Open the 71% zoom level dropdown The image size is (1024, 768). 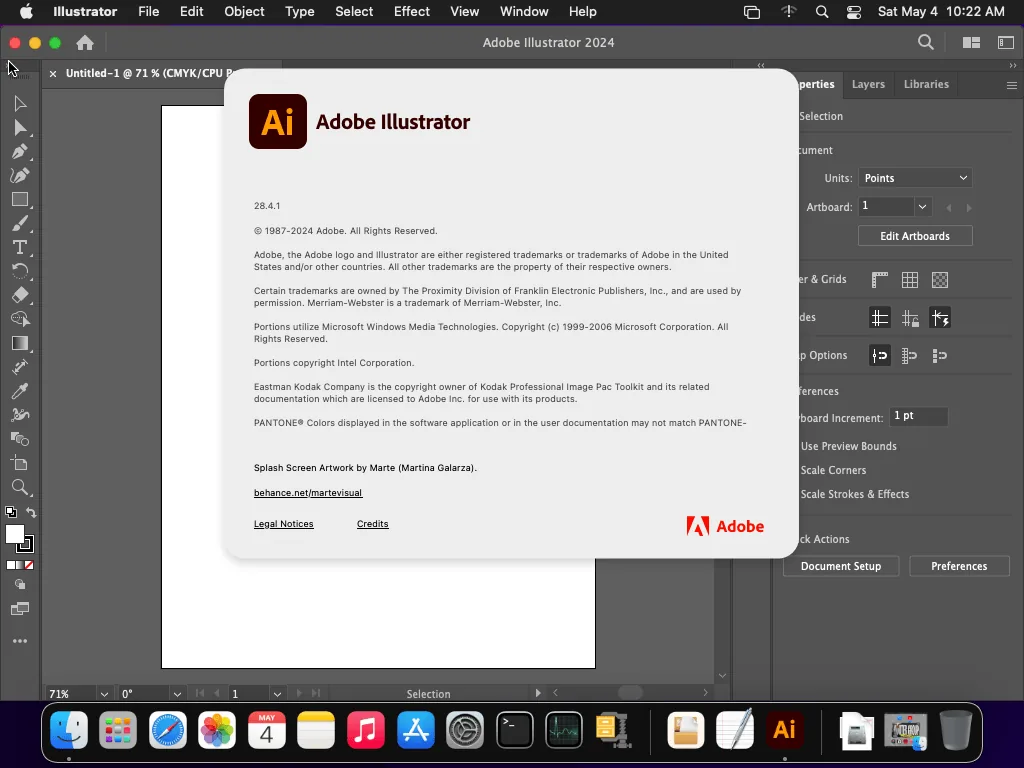(x=104, y=694)
